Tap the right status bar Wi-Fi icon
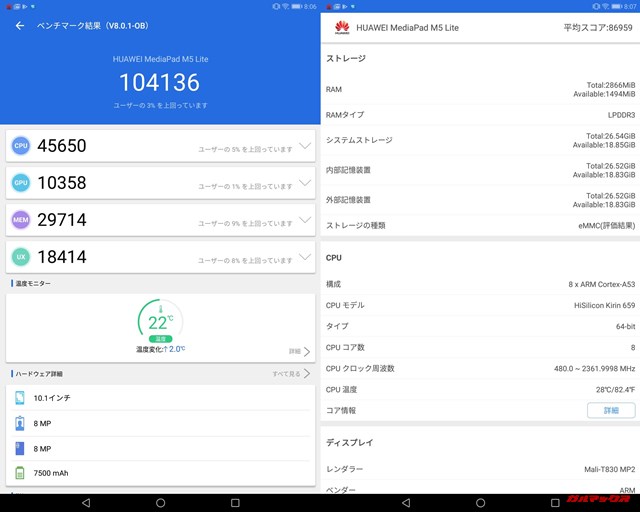Image resolution: width=640 pixels, height=512 pixels. point(605,7)
